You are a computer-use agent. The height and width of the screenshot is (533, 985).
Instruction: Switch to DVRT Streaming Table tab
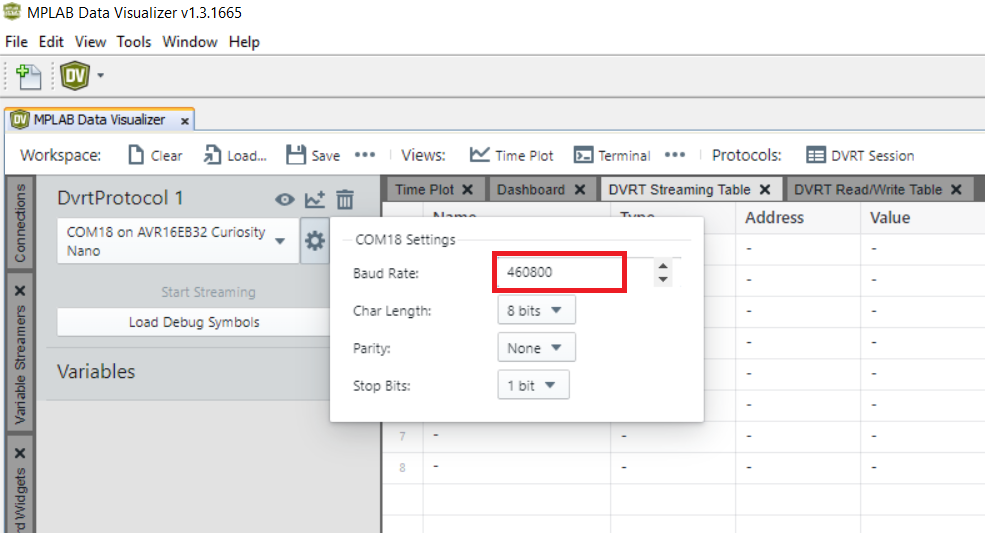(x=679, y=190)
